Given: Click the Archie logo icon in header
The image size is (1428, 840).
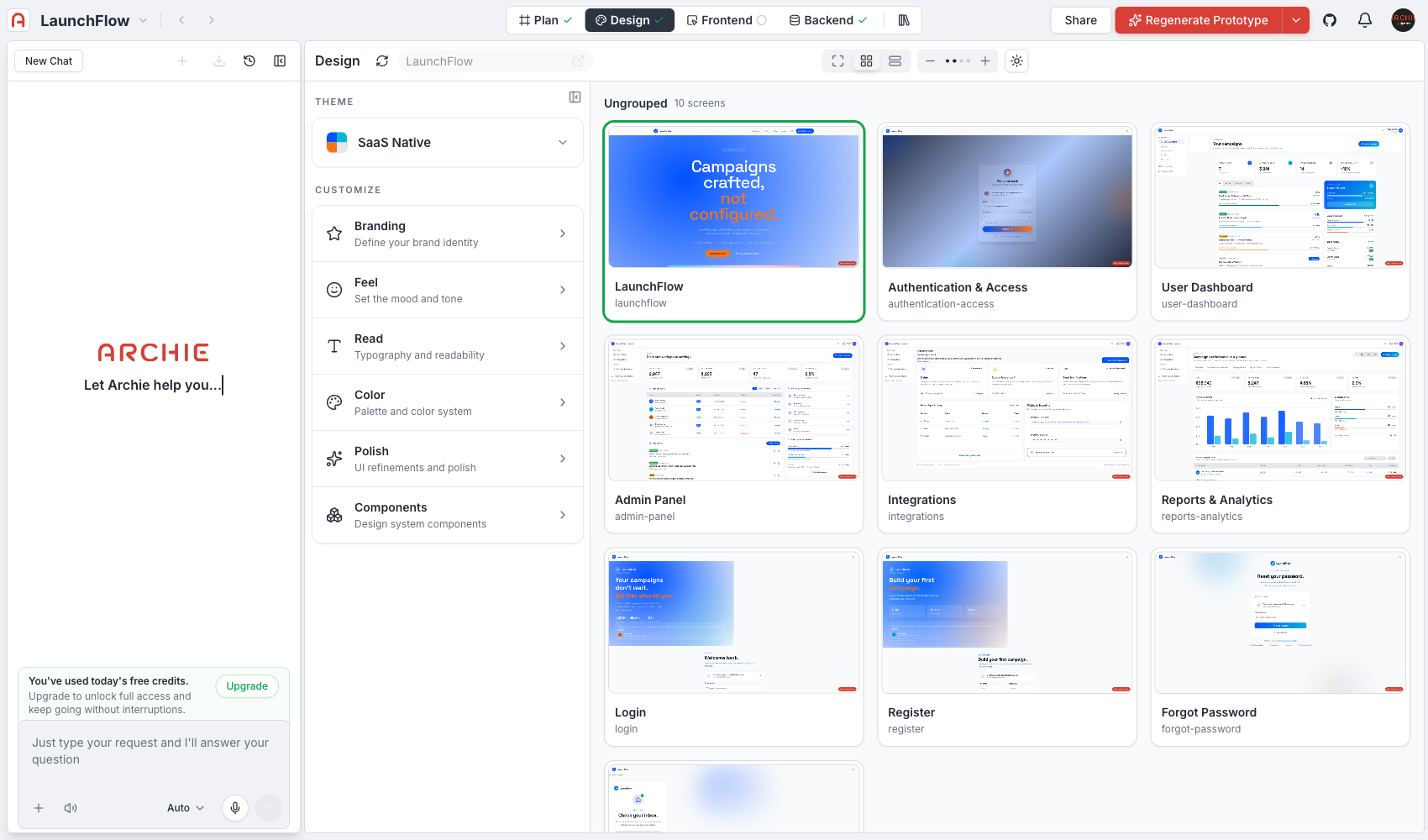Looking at the screenshot, I should 18,20.
